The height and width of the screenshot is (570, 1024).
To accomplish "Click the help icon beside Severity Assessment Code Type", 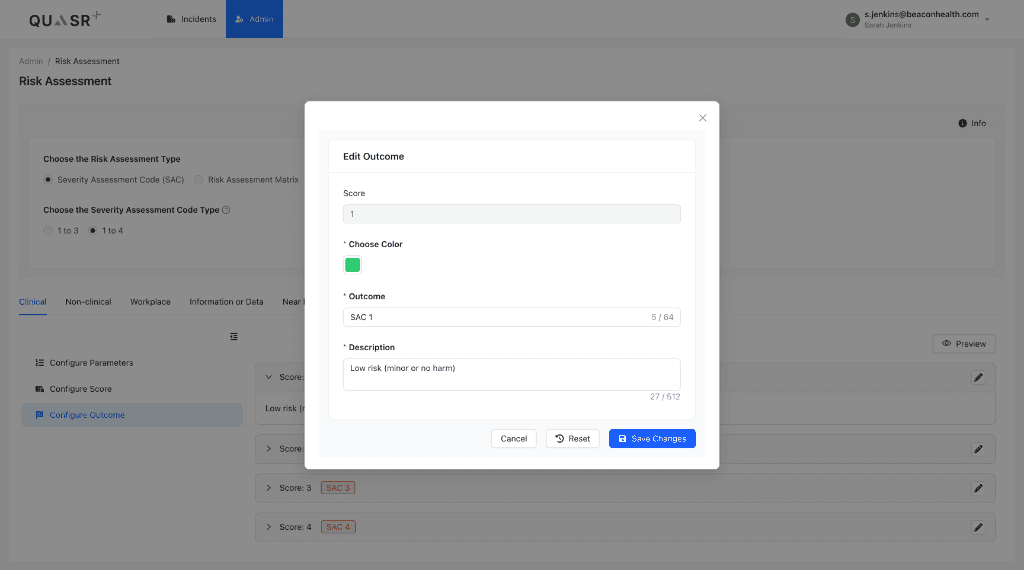I will (x=226, y=210).
